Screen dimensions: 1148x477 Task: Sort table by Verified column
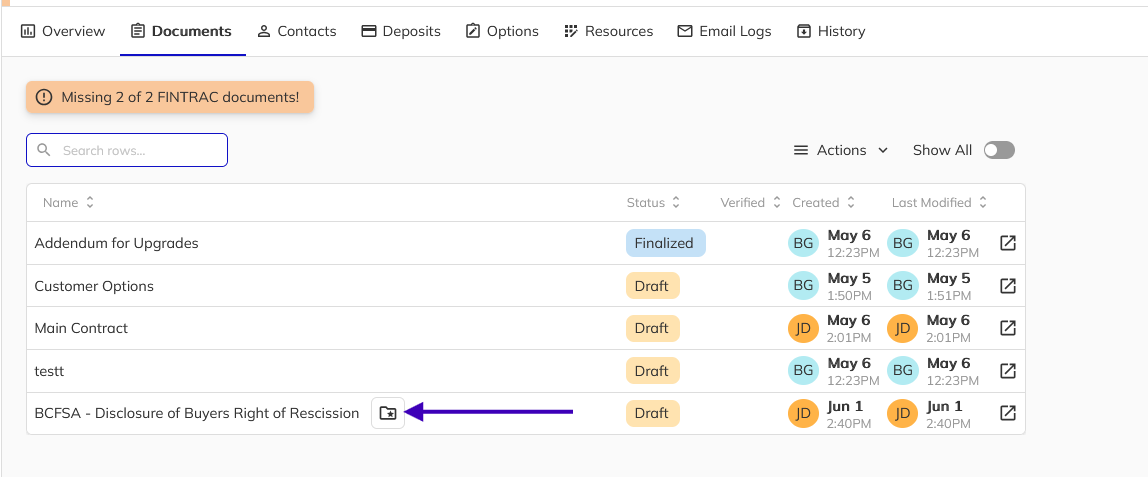coord(750,203)
